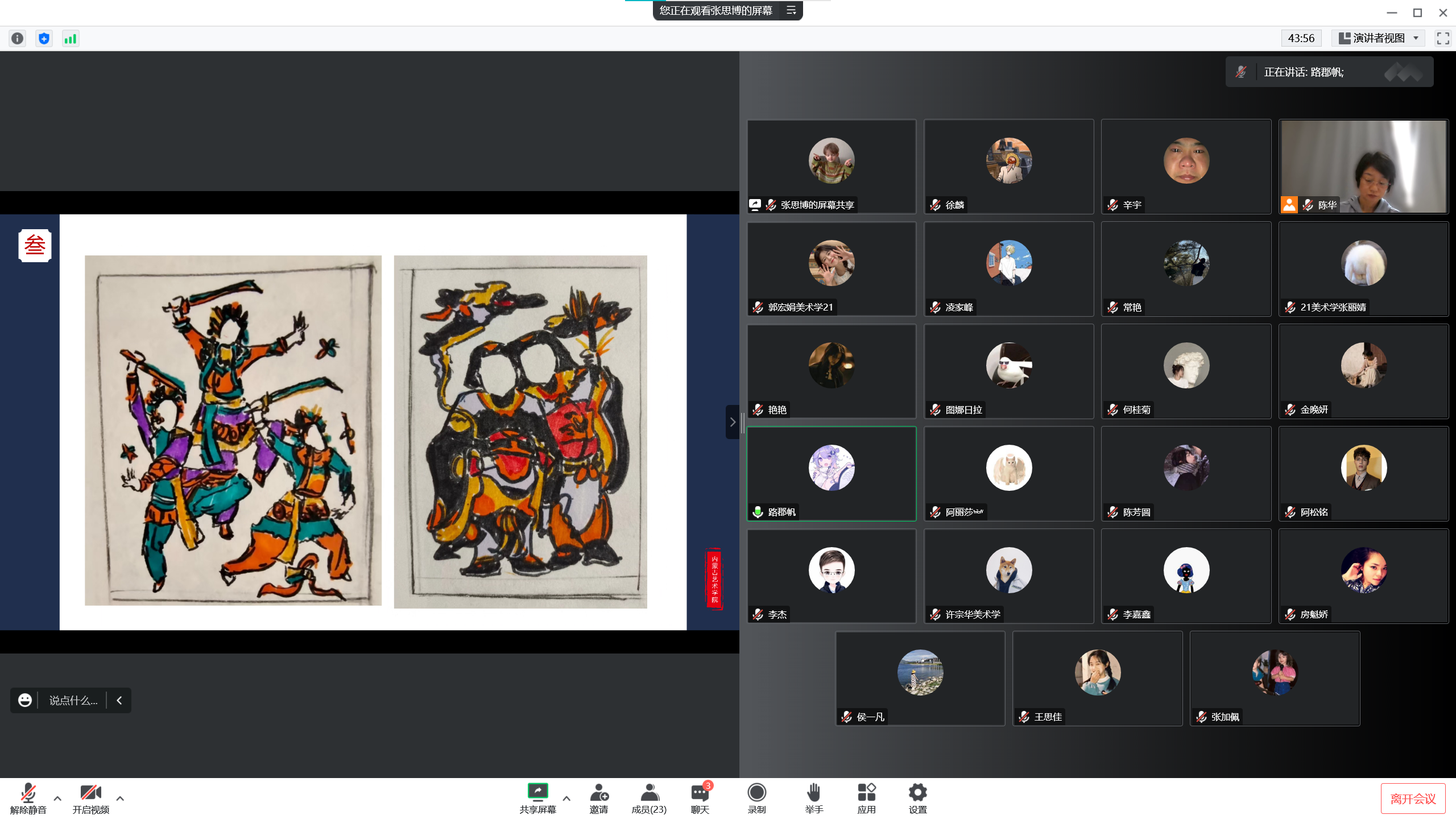Click the blue security shield icon
Image resolution: width=1456 pixels, height=819 pixels.
pyautogui.click(x=44, y=38)
